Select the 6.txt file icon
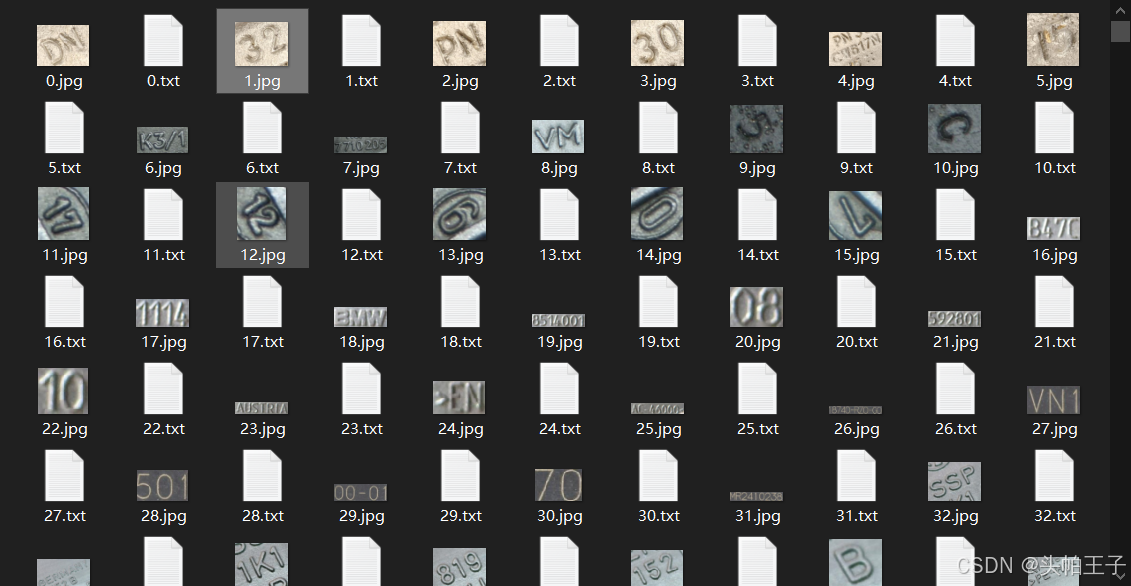Screen dimensions: 1131x586 pyautogui.click(x=262, y=128)
